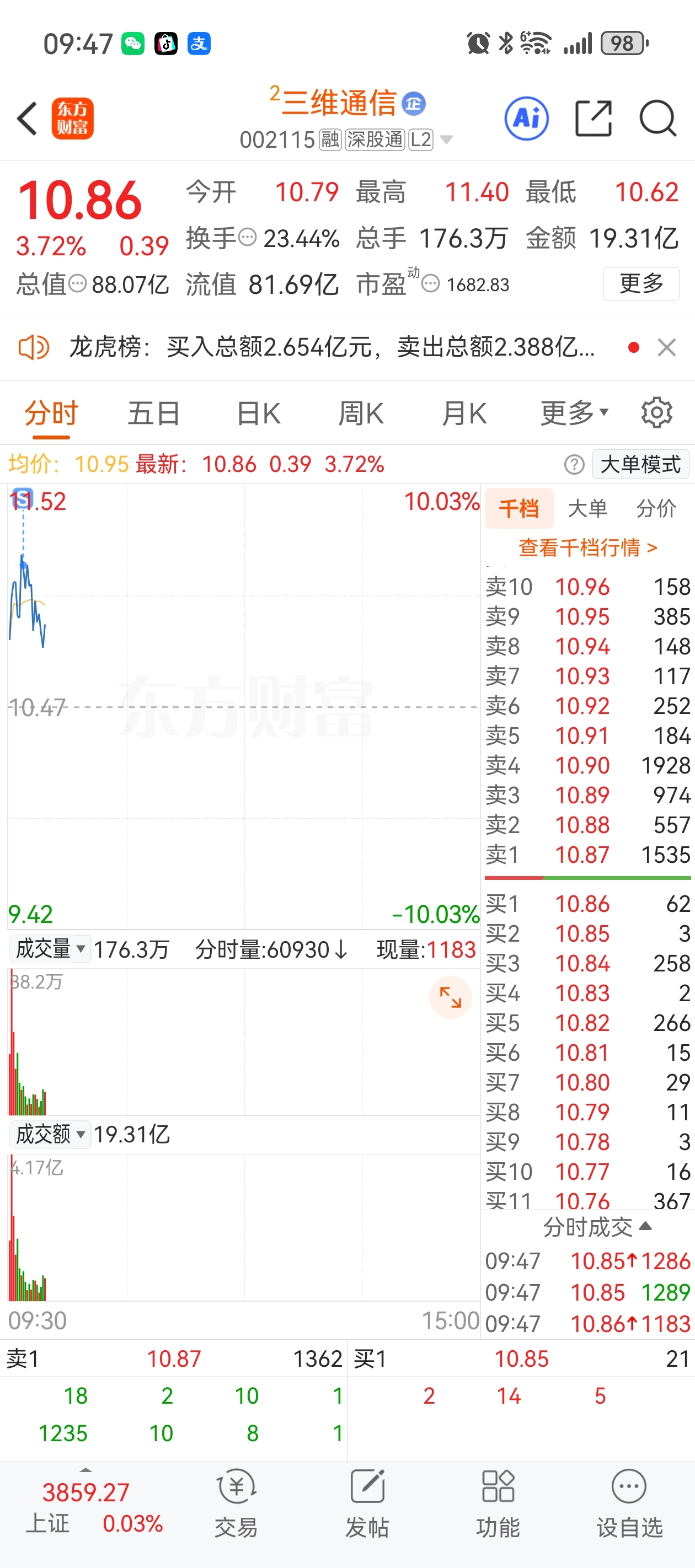Open the search magnifier icon

click(658, 118)
